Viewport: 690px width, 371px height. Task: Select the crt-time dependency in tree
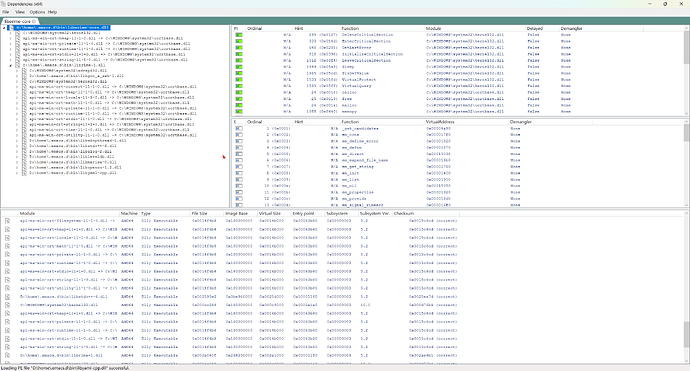[110, 130]
